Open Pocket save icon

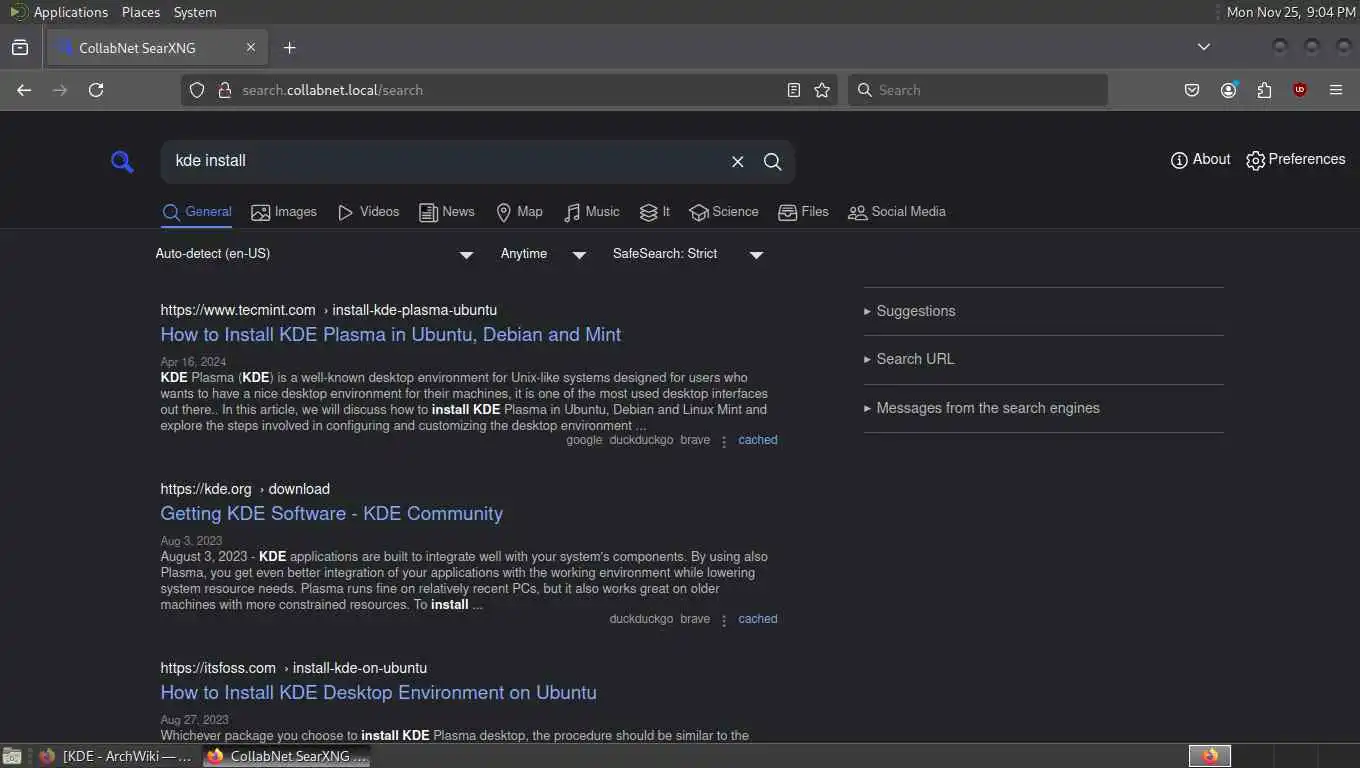click(x=1192, y=90)
